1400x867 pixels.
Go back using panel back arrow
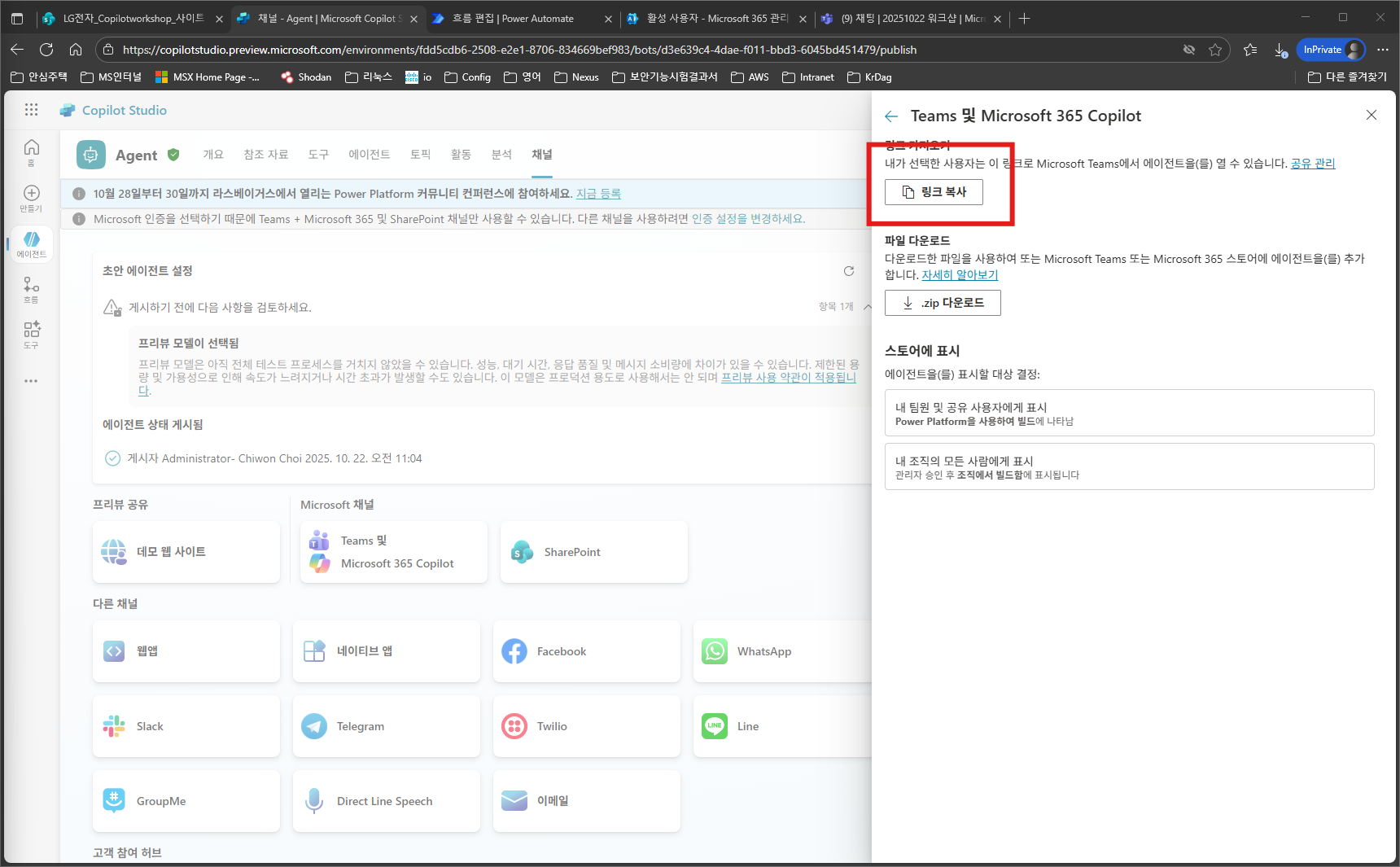[x=891, y=116]
